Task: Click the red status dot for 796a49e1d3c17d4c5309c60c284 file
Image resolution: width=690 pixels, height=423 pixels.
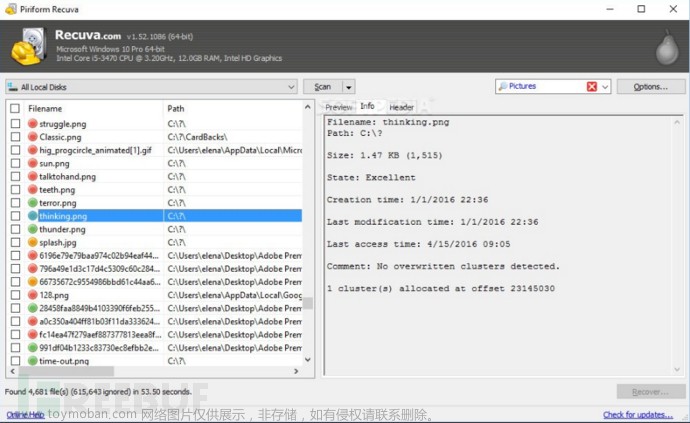Action: 33,269
